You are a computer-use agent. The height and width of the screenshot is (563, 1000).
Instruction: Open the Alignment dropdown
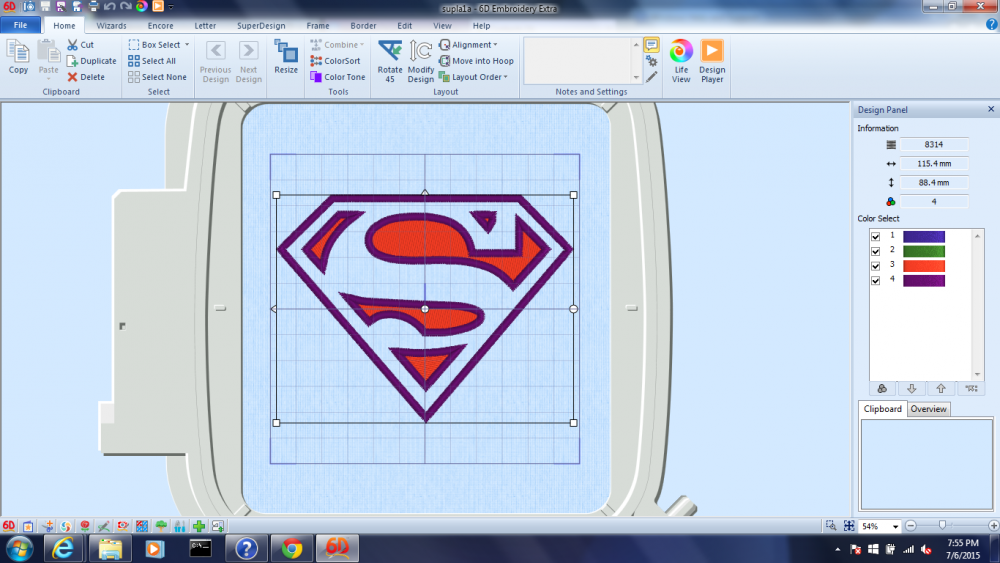495,45
